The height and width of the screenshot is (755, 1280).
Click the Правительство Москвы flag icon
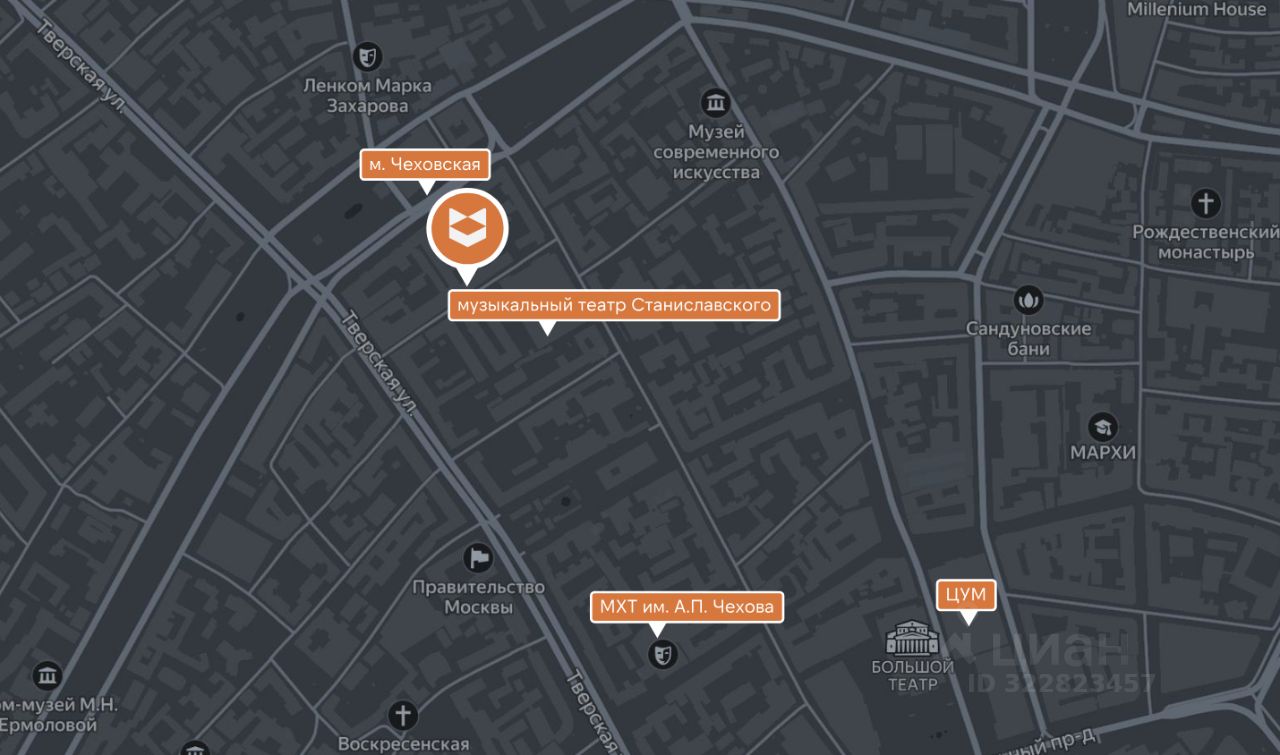(478, 558)
